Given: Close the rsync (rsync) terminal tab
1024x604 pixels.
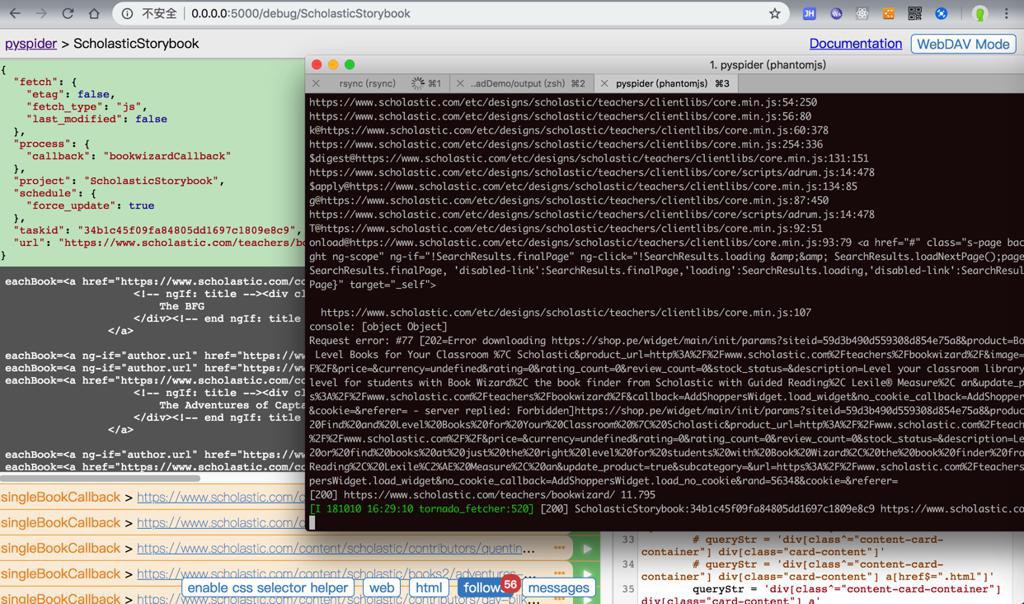Looking at the screenshot, I should click(316, 84).
